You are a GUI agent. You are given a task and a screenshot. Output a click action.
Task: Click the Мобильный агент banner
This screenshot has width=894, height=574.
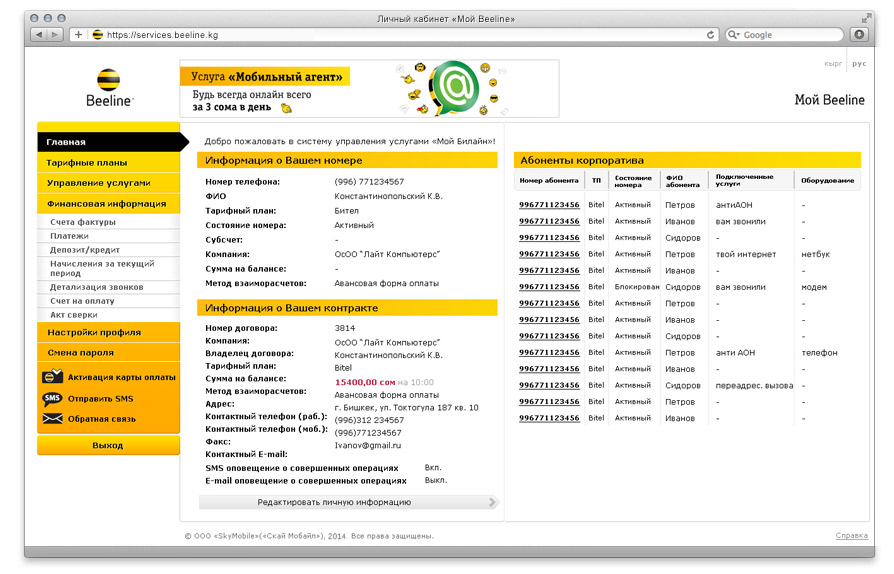point(369,88)
